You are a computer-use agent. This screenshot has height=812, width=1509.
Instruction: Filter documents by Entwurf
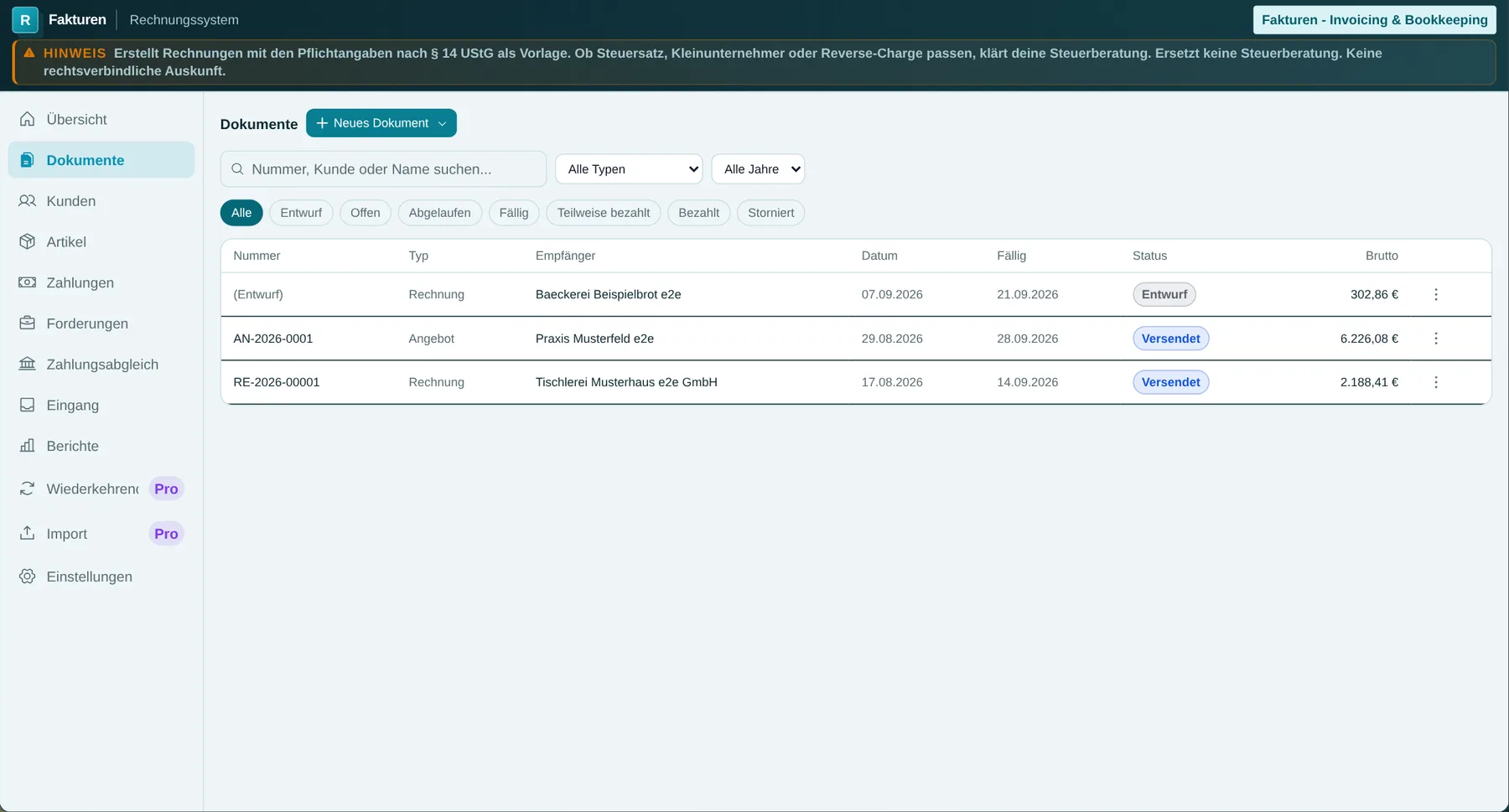(301, 213)
